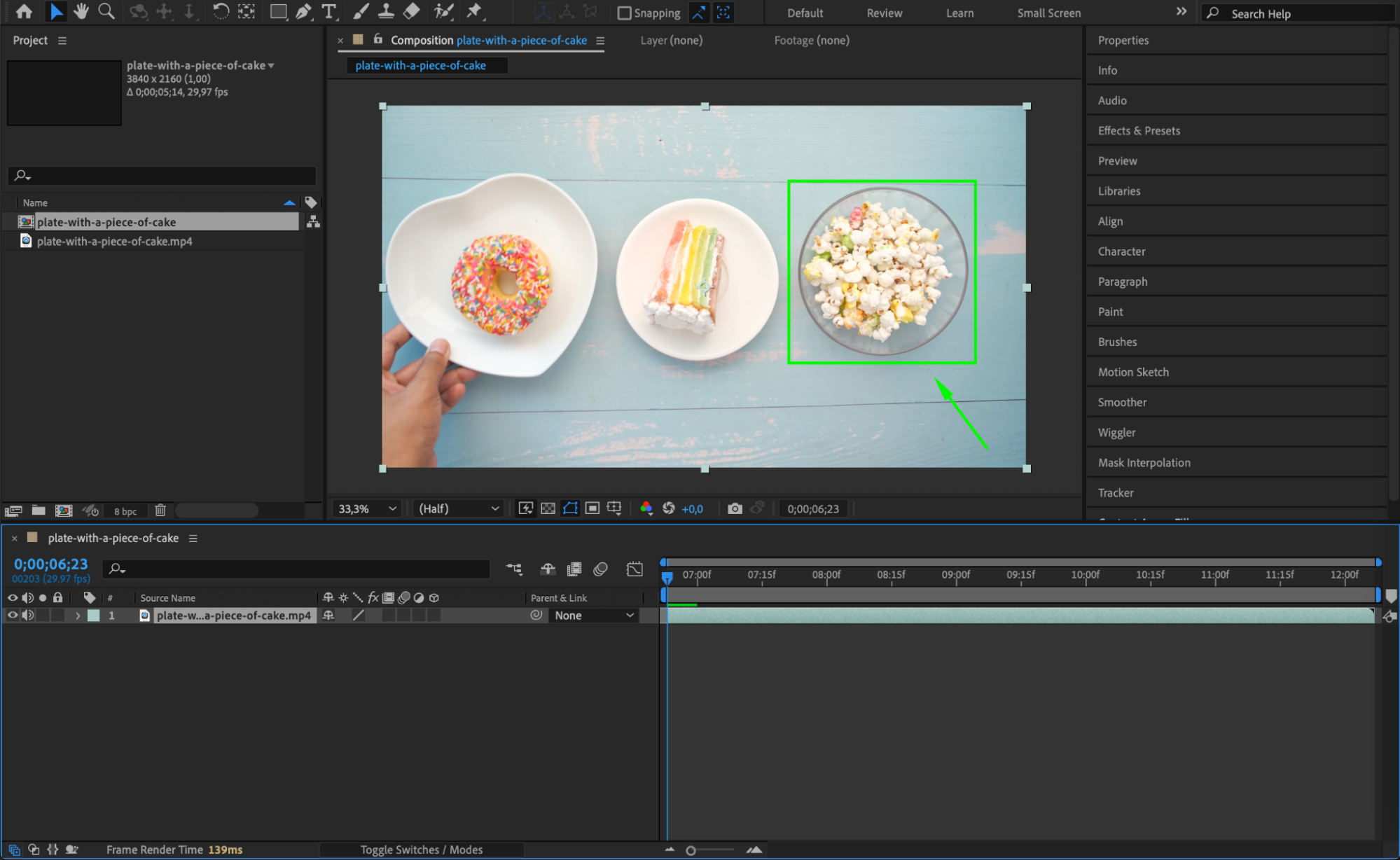Viewport: 1400px width, 860px height.
Task: Select the Type tool
Action: pyautogui.click(x=328, y=12)
